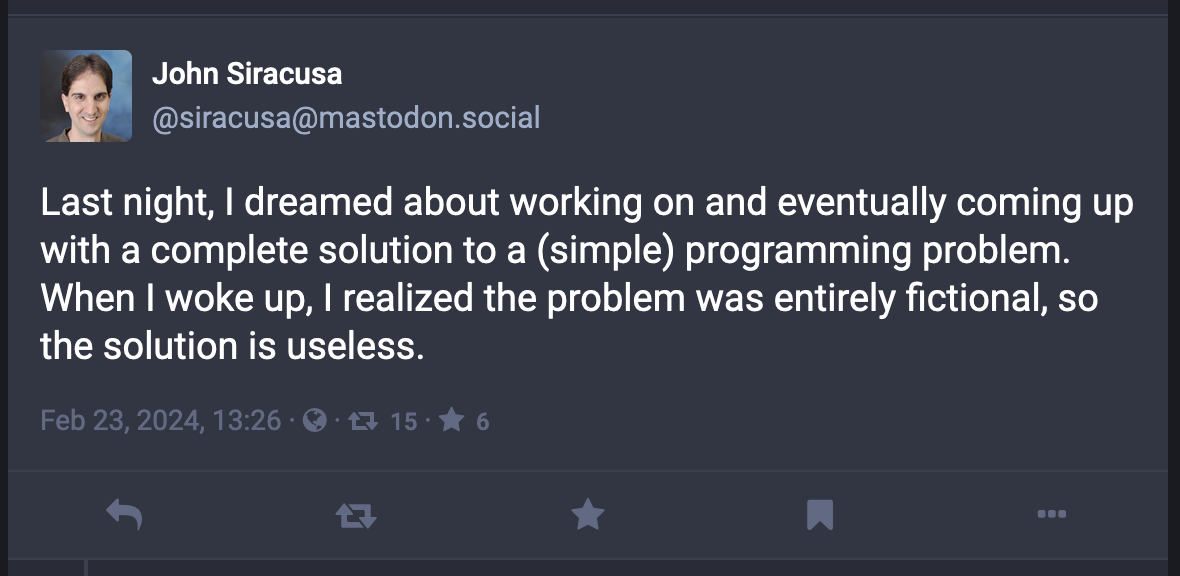Boost this post using the action bar

click(355, 515)
